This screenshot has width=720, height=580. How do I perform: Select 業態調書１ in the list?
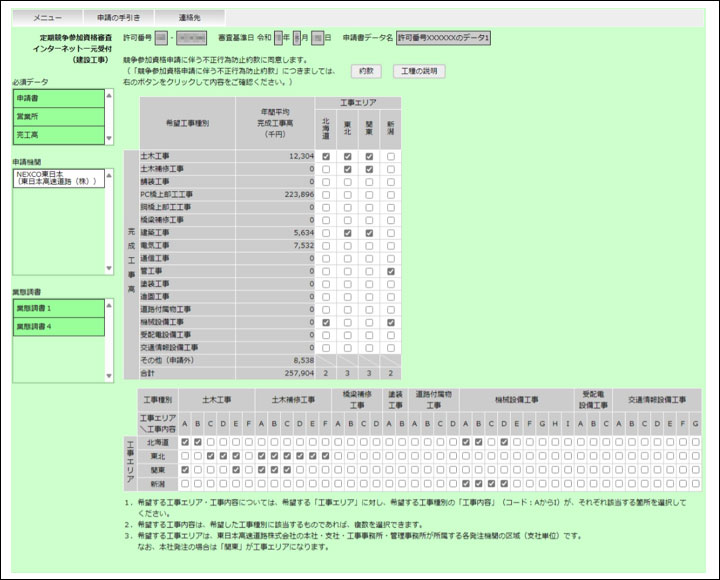point(59,308)
